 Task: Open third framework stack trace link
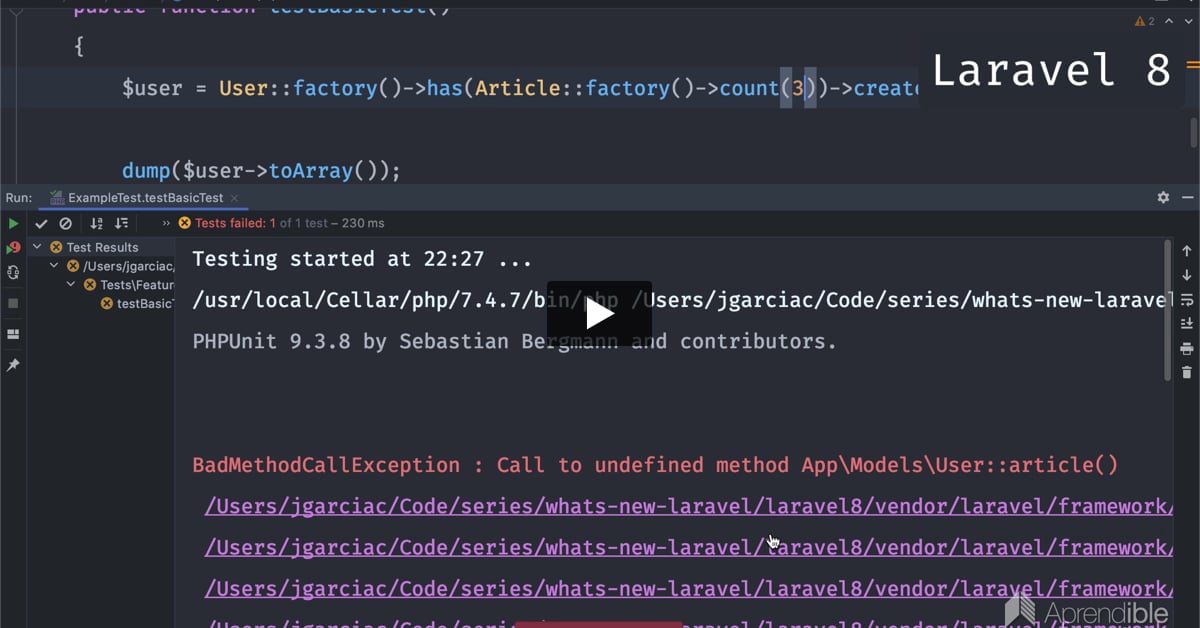pos(687,588)
